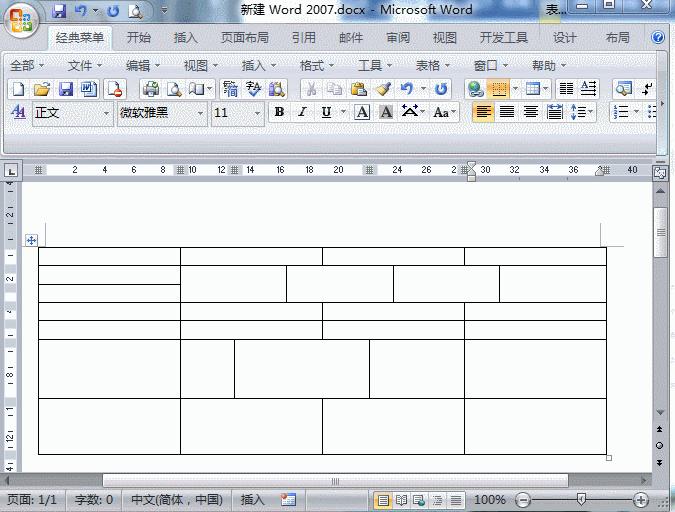Switch to web layout view
This screenshot has height=512, width=675.
(x=419, y=500)
